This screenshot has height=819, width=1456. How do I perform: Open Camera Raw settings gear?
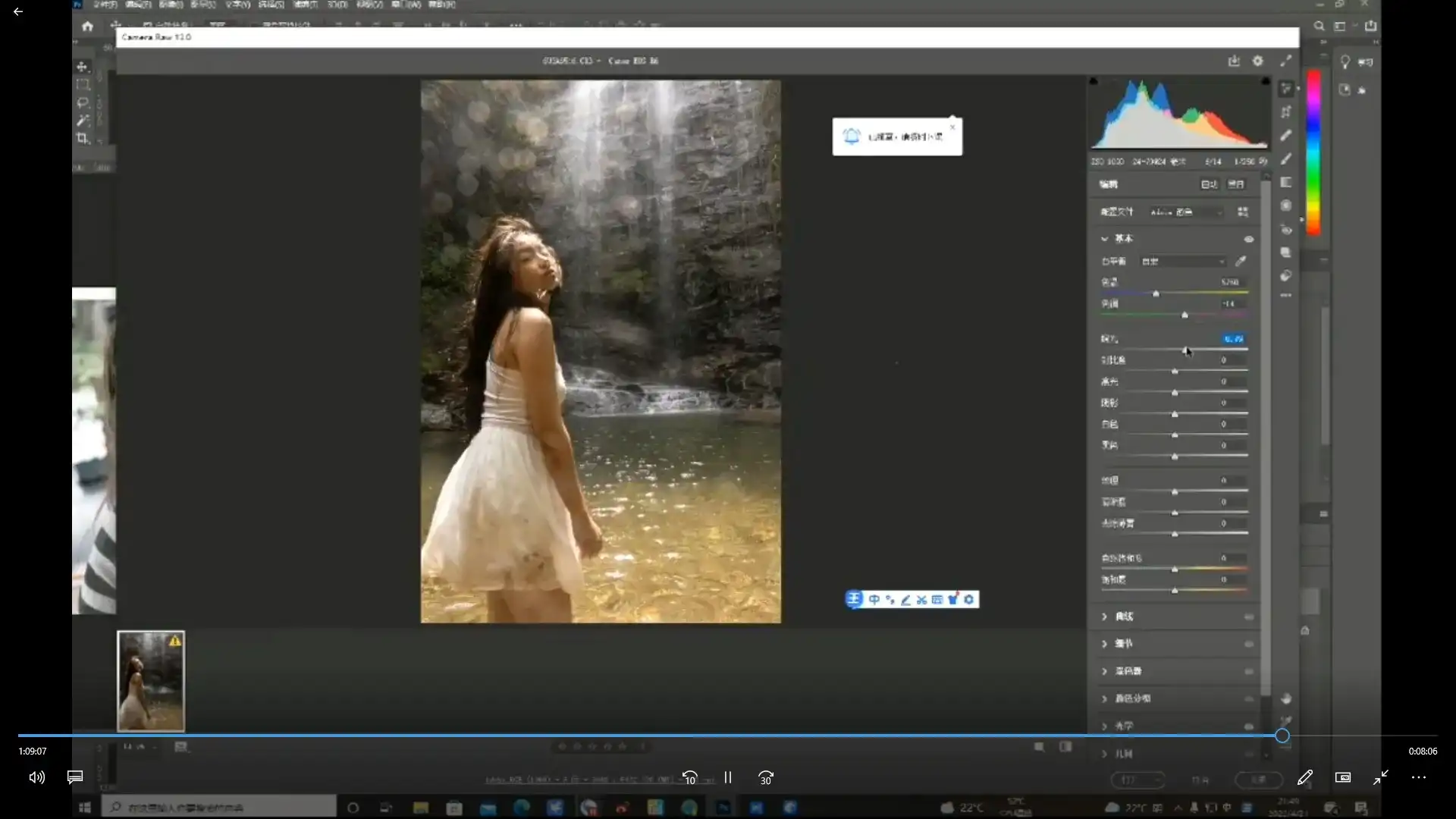pyautogui.click(x=1258, y=61)
